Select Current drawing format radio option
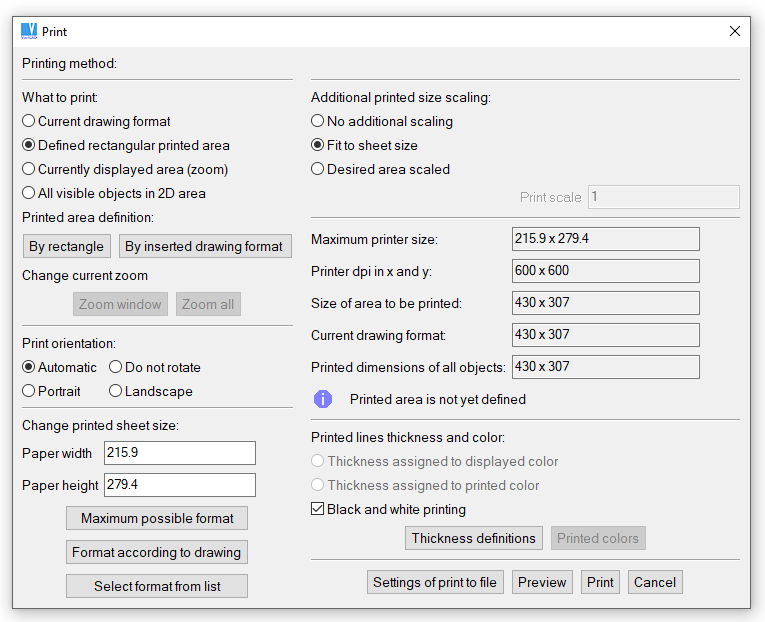765x622 pixels. 29,121
